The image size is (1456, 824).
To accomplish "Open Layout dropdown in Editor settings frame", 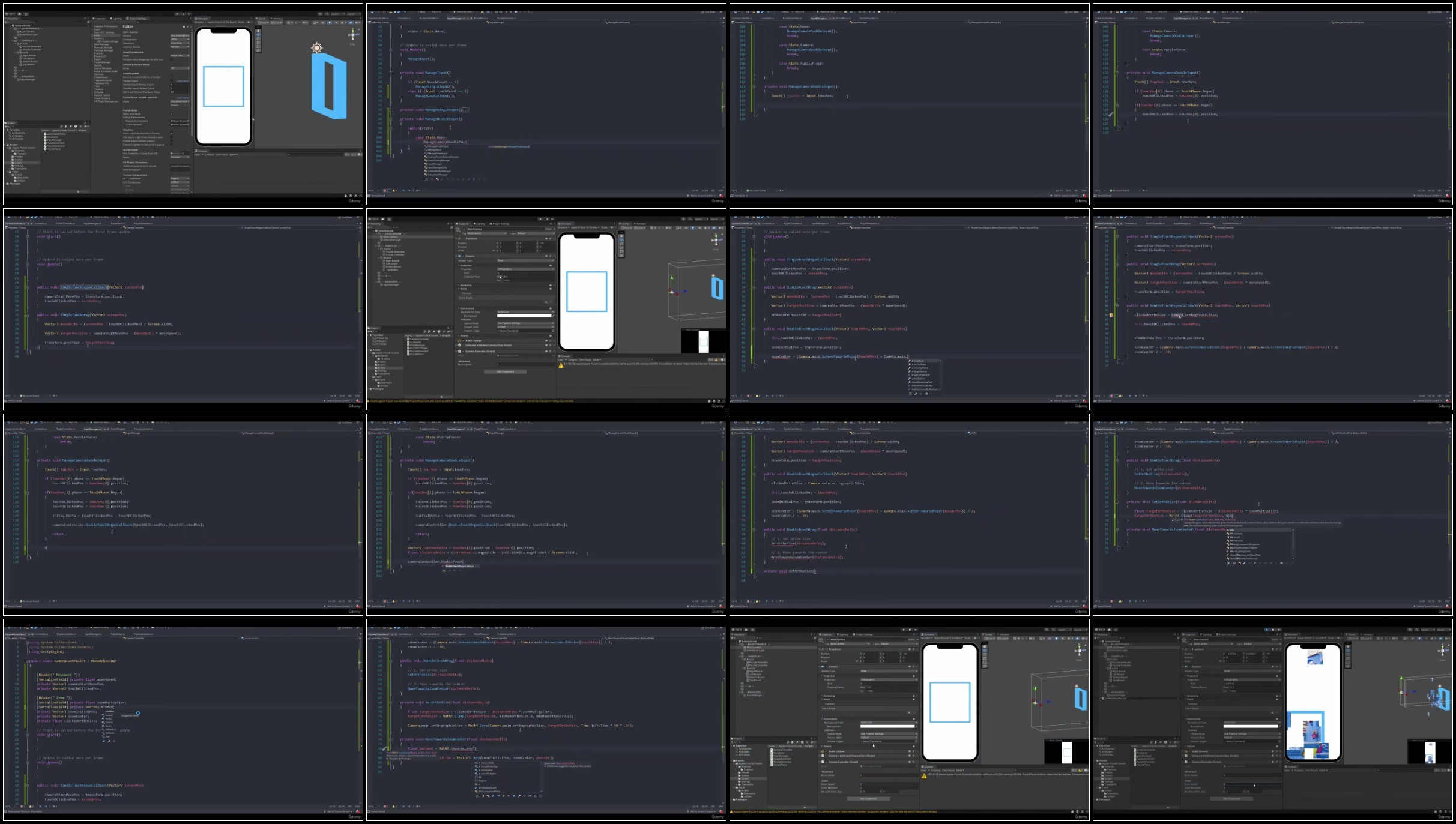I will coord(354,14).
